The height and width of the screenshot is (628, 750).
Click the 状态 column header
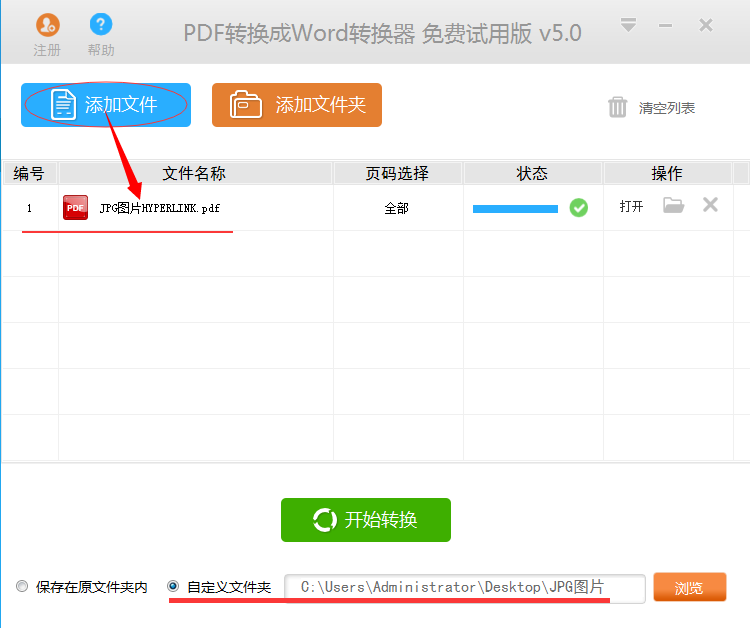tap(532, 173)
